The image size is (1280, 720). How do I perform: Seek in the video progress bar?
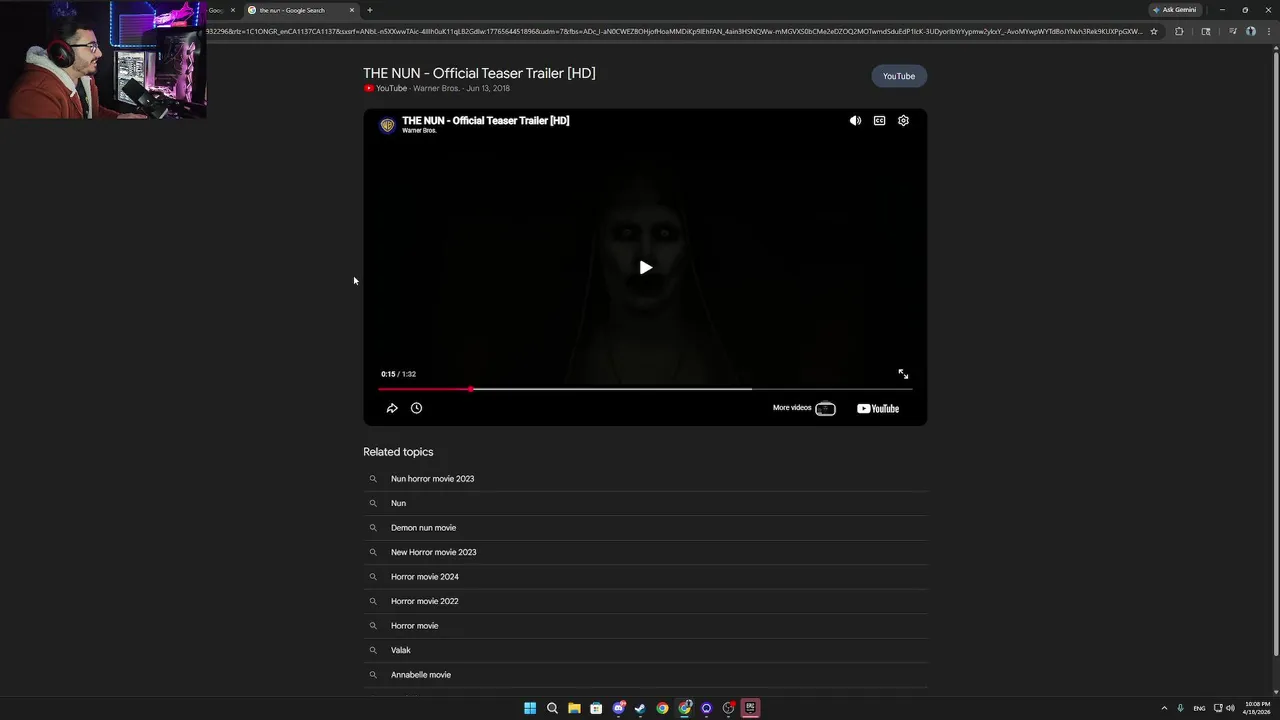645,389
